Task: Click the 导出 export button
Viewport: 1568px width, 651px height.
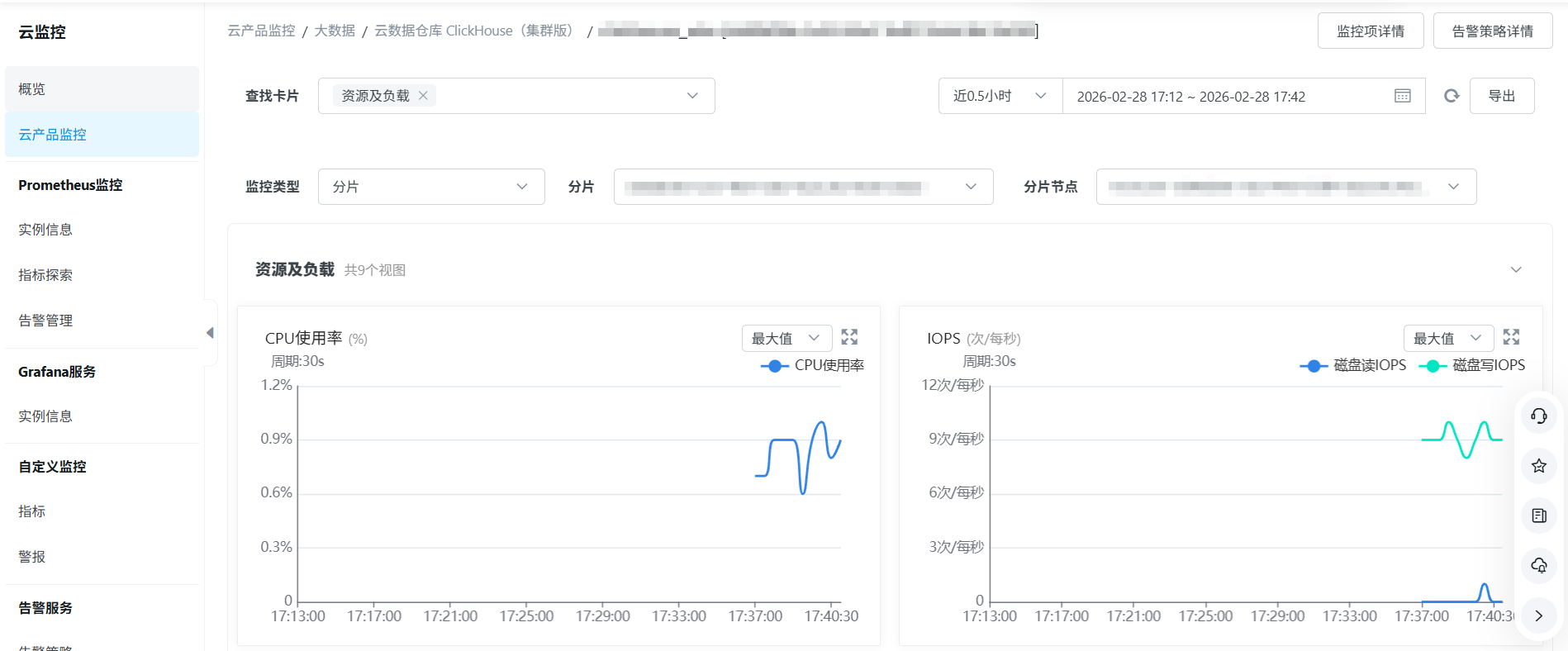Action: 1501,96
